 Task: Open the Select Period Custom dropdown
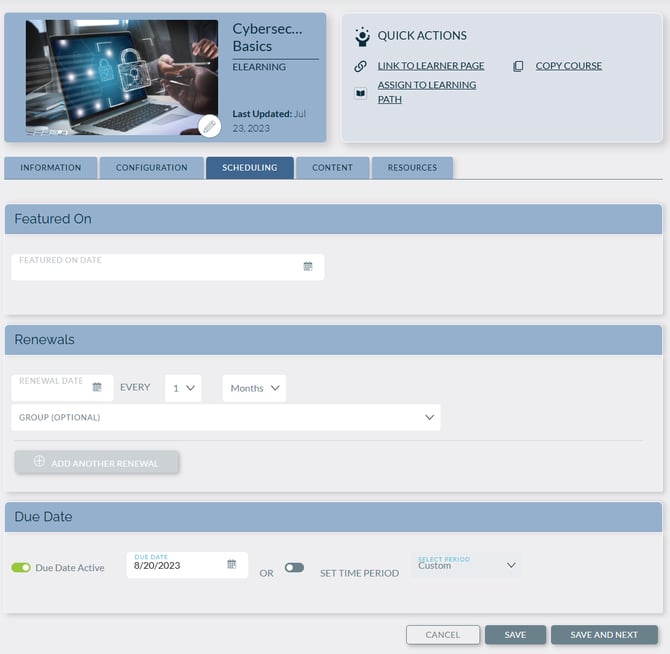point(467,565)
